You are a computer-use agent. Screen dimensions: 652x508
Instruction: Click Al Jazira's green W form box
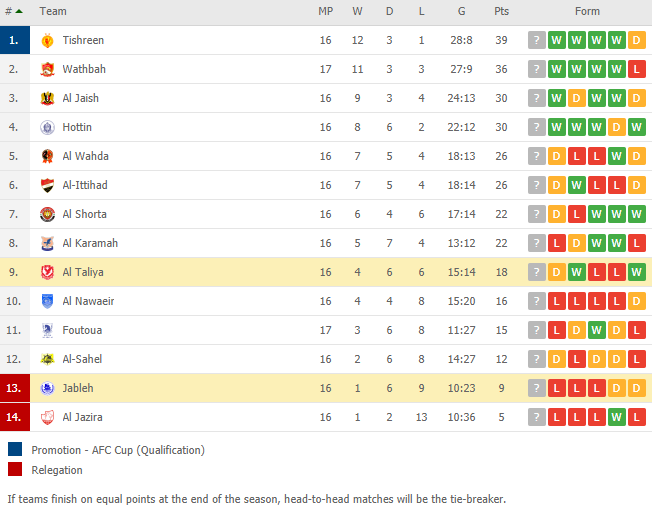[x=616, y=417]
